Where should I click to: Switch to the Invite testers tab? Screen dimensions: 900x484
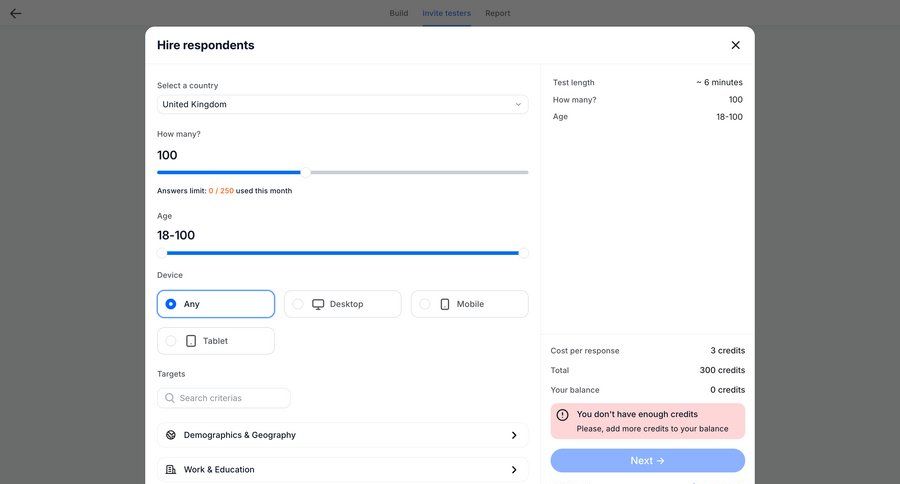point(447,13)
